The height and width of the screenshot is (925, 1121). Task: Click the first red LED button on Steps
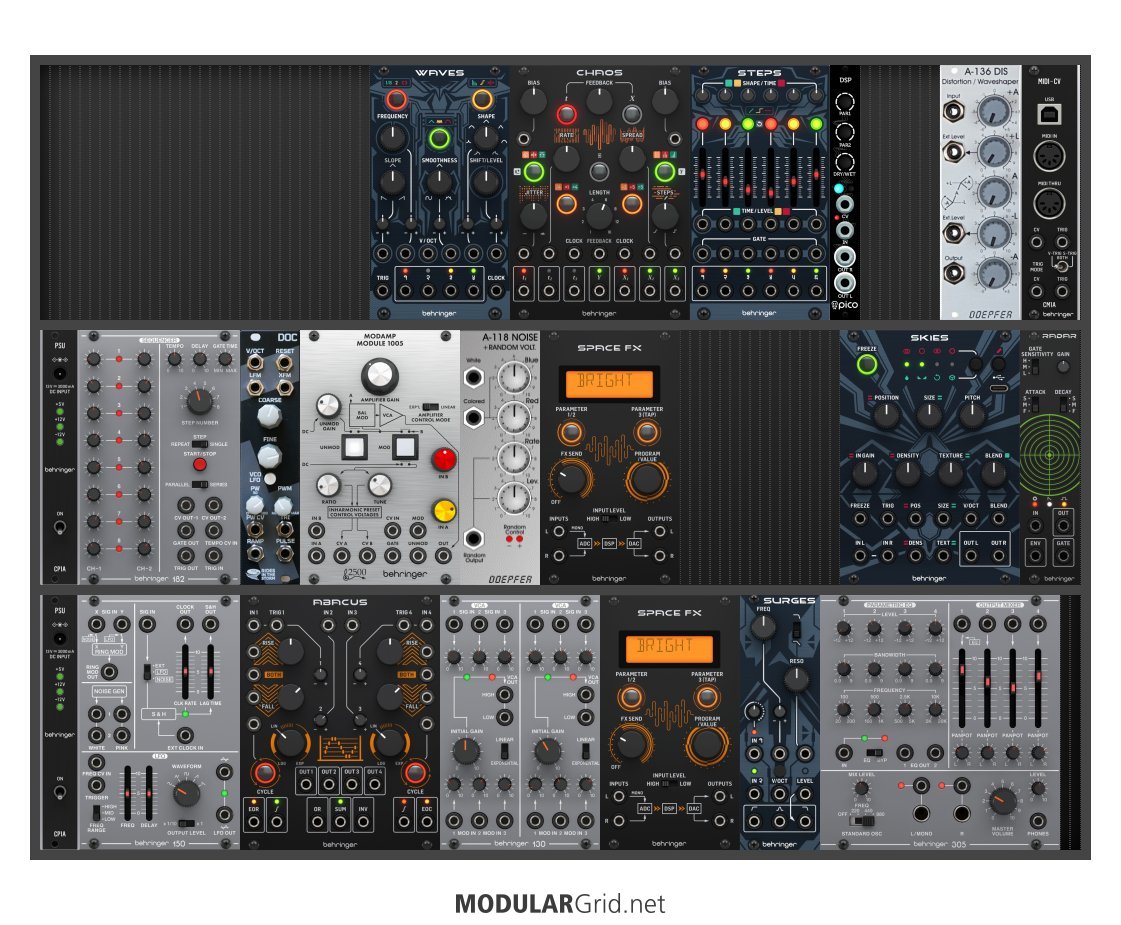pyautogui.click(x=702, y=124)
